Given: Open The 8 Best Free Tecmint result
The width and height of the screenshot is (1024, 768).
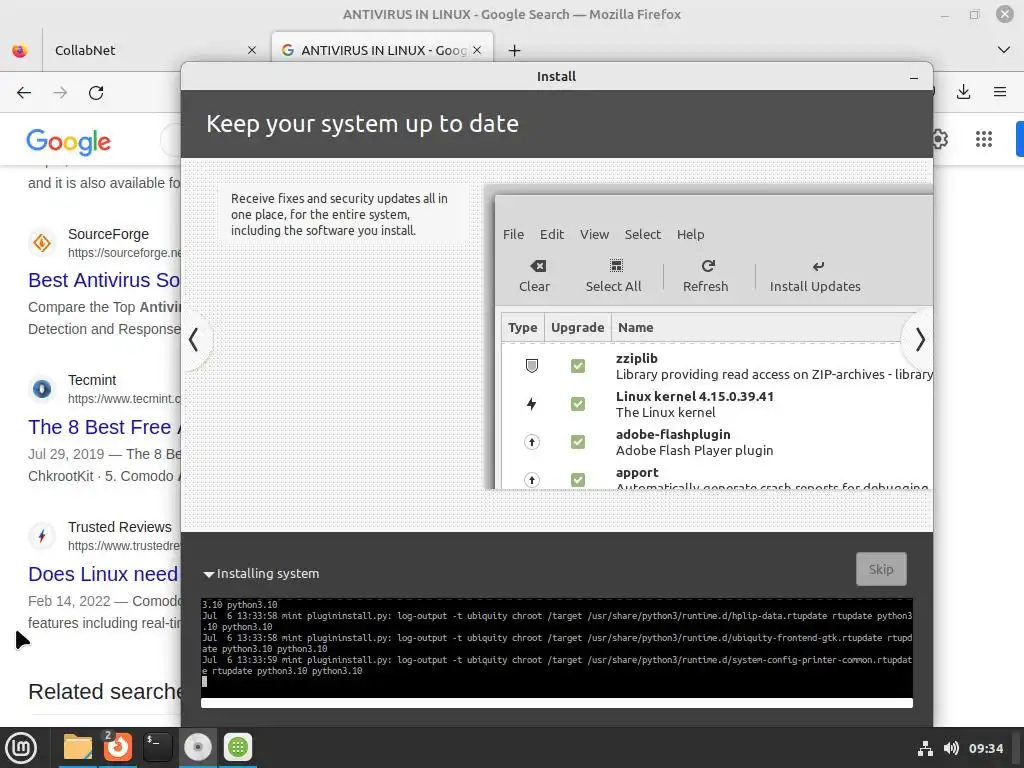Looking at the screenshot, I should click(x=104, y=427).
